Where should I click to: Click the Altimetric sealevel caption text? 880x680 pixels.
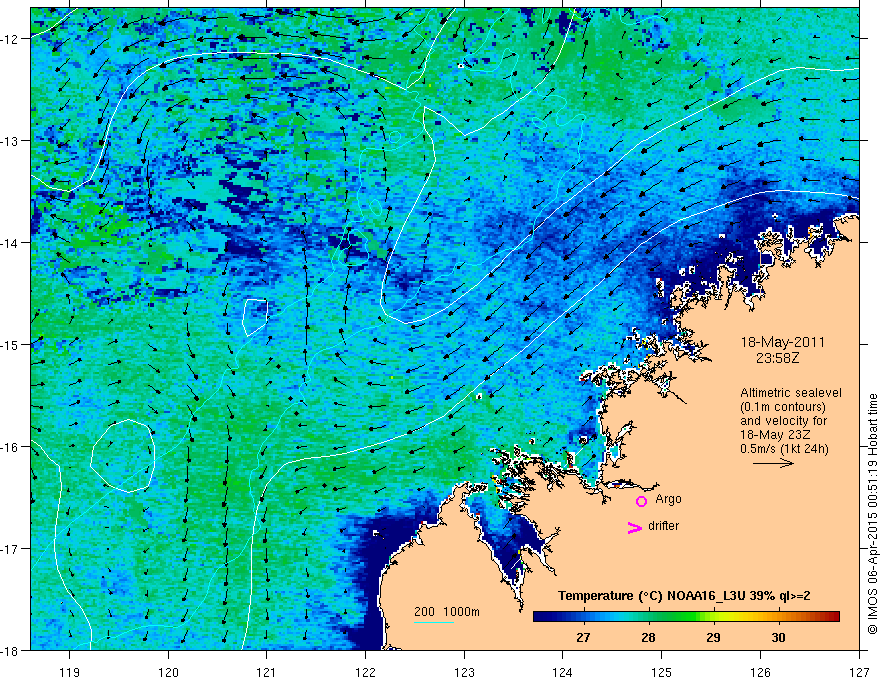click(x=791, y=393)
